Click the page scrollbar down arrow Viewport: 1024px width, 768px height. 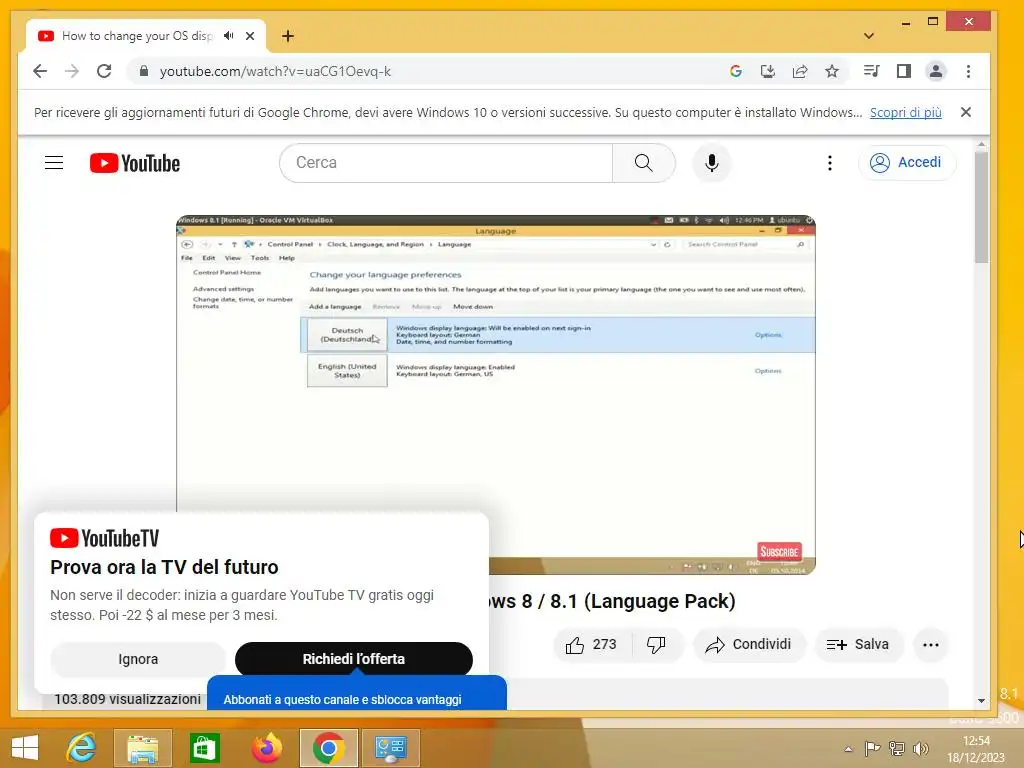point(981,701)
